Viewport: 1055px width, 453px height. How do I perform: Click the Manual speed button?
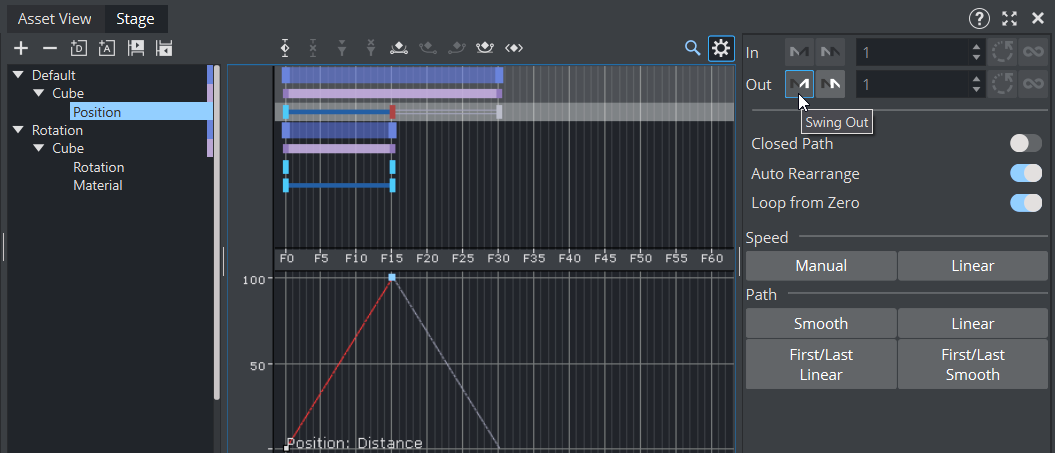coord(821,266)
